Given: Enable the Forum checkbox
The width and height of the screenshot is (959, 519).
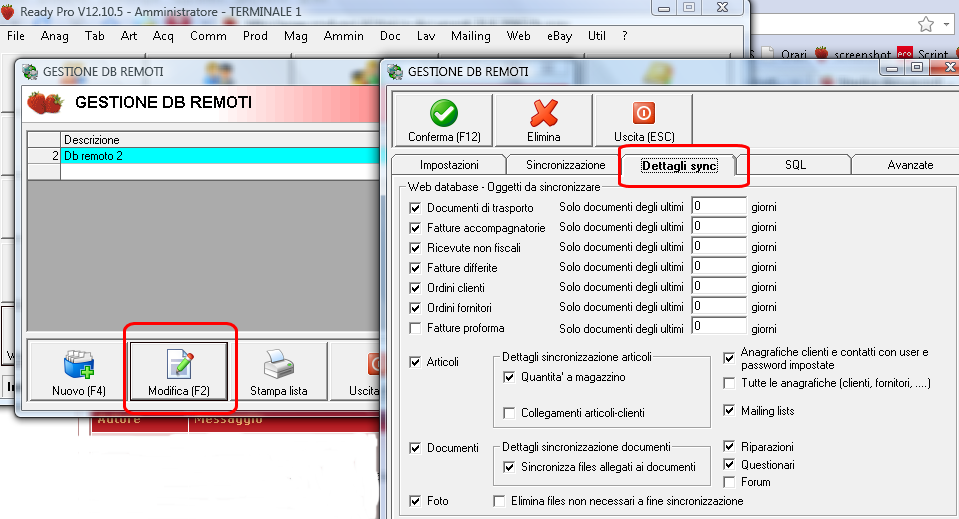Looking at the screenshot, I should (729, 482).
